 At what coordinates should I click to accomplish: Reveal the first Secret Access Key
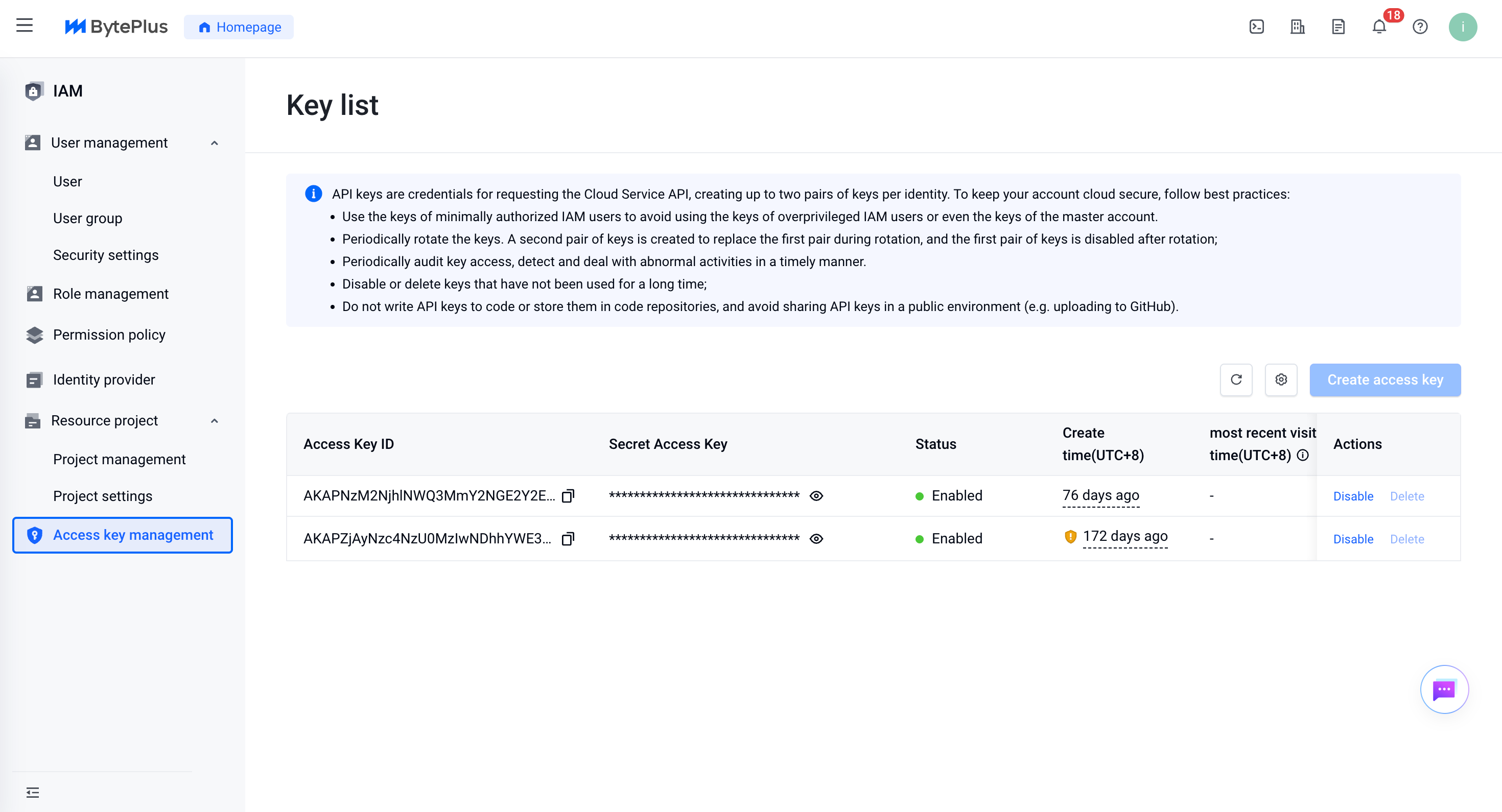816,496
